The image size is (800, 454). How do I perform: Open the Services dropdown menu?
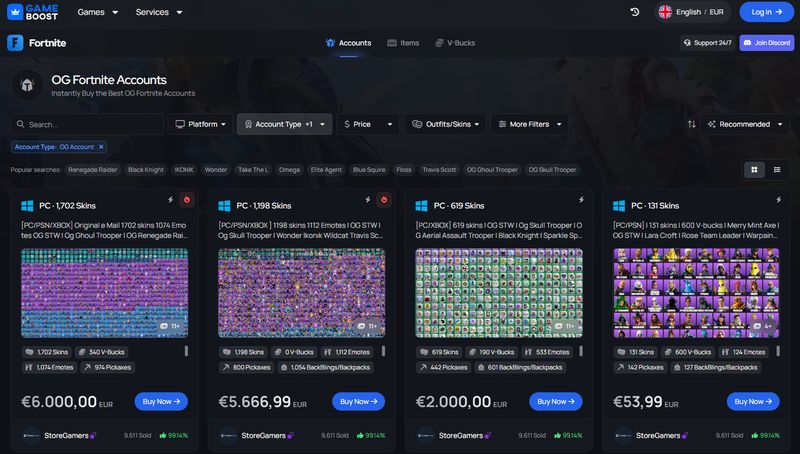159,12
